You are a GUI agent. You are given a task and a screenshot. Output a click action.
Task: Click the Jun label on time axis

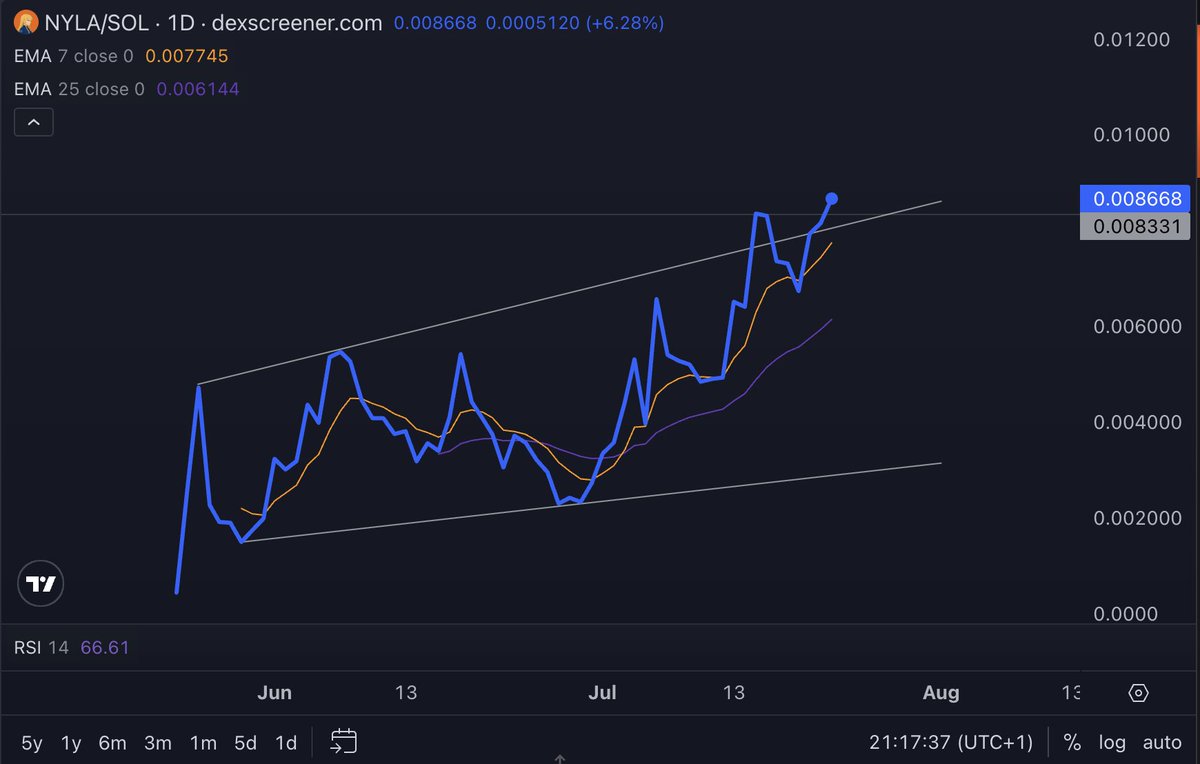coord(274,692)
